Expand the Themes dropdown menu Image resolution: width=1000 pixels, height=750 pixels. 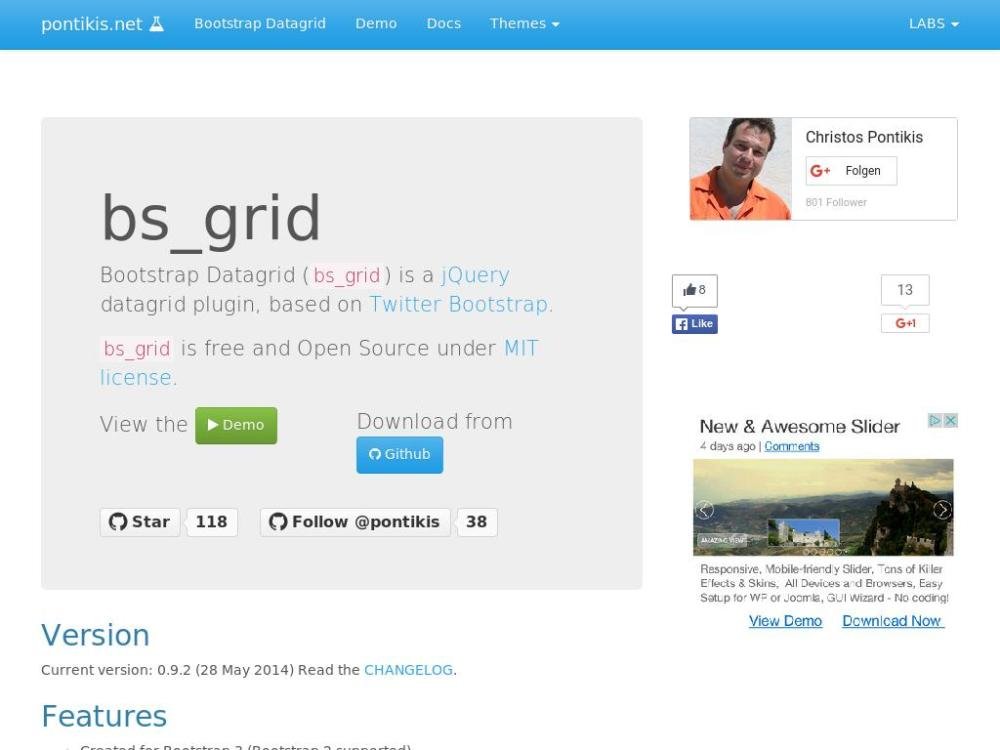click(x=524, y=24)
